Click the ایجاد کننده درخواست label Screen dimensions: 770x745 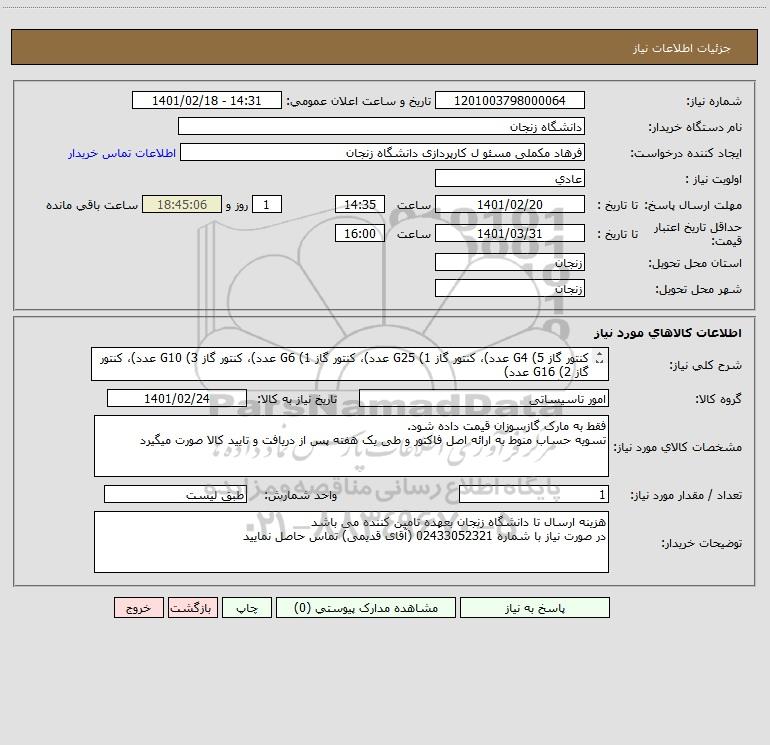pos(686,154)
